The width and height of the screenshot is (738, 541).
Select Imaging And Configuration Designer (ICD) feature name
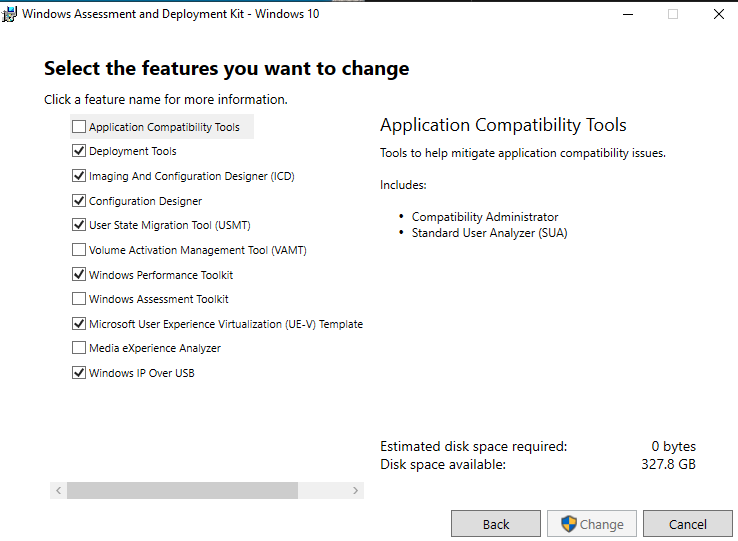(x=192, y=176)
